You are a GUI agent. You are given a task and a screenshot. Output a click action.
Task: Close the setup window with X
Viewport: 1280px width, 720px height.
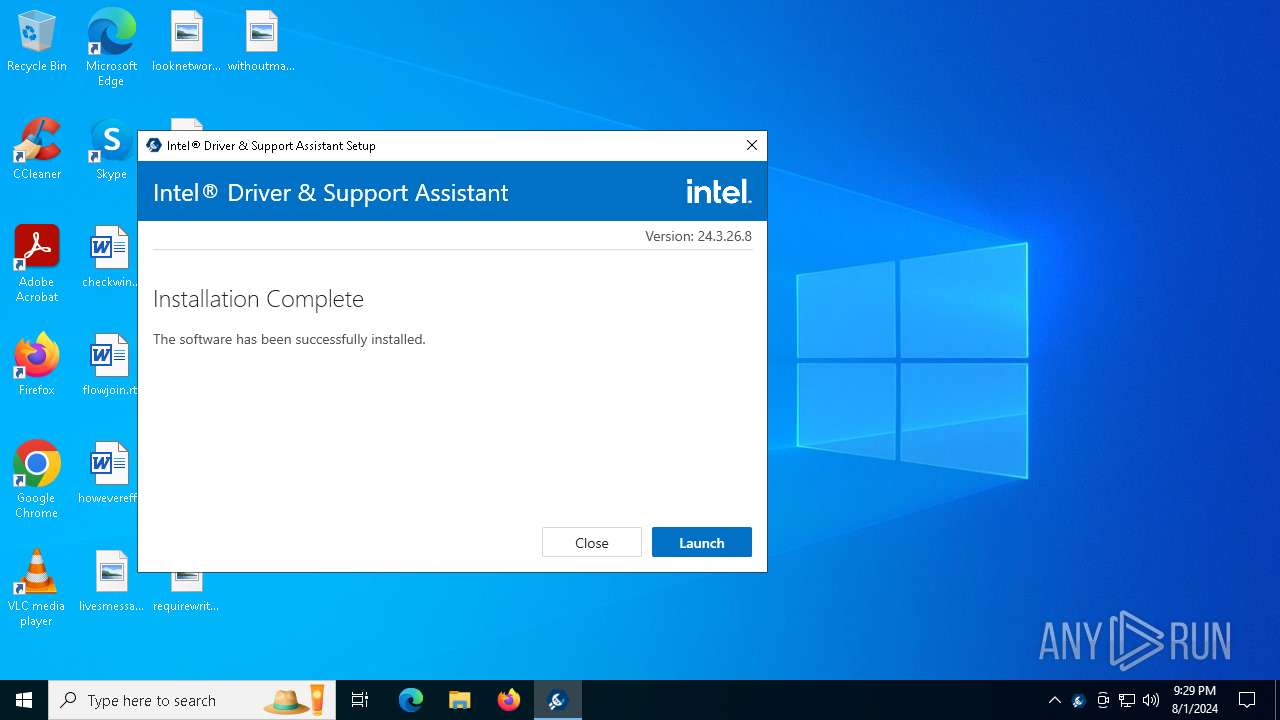click(751, 145)
